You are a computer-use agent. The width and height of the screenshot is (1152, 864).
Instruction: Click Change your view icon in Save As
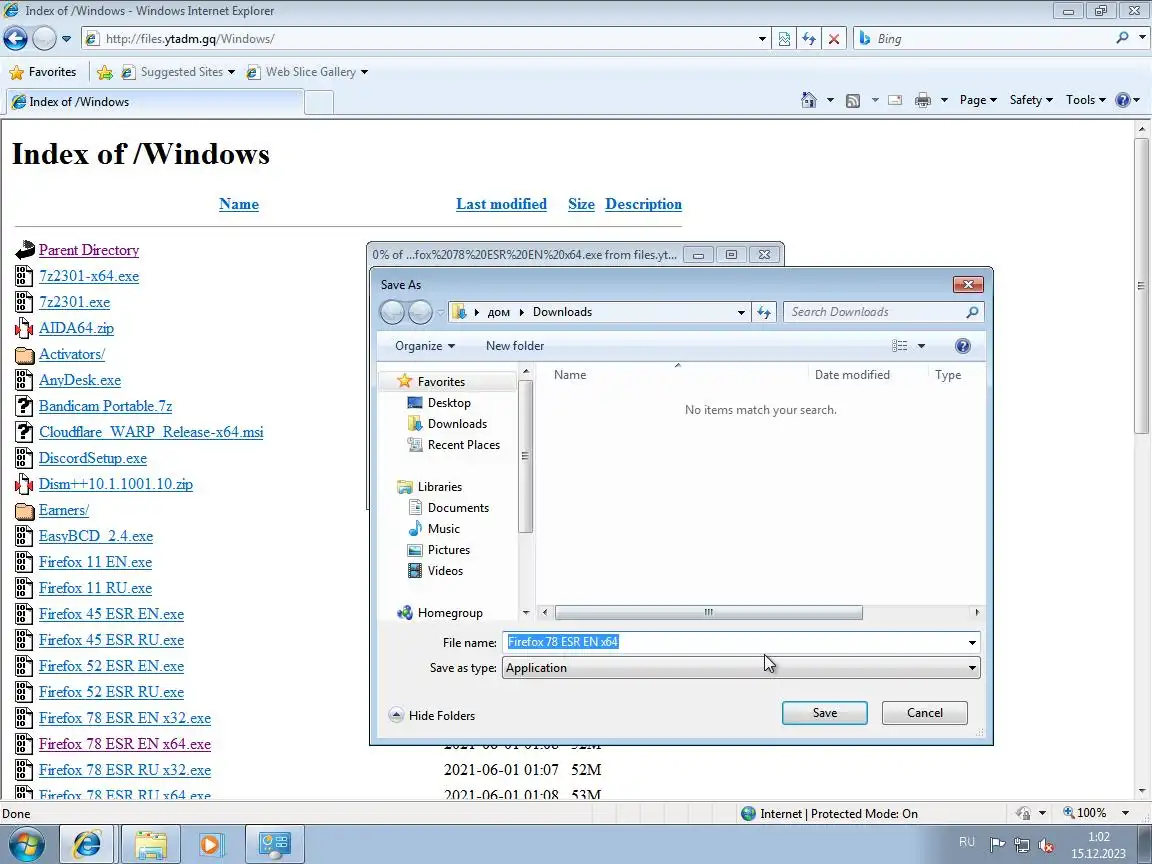900,346
